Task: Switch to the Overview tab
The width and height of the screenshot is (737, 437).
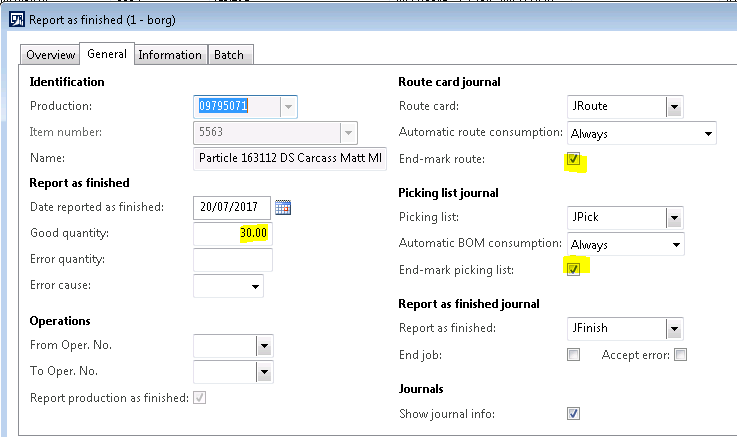Action: click(x=50, y=55)
